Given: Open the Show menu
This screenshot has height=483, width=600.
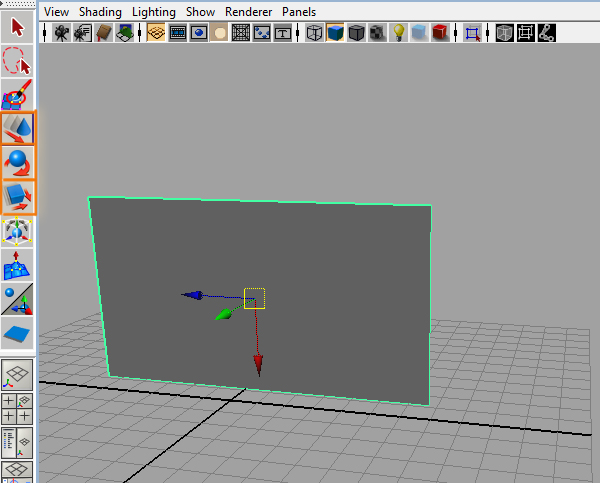Looking at the screenshot, I should click(x=201, y=12).
